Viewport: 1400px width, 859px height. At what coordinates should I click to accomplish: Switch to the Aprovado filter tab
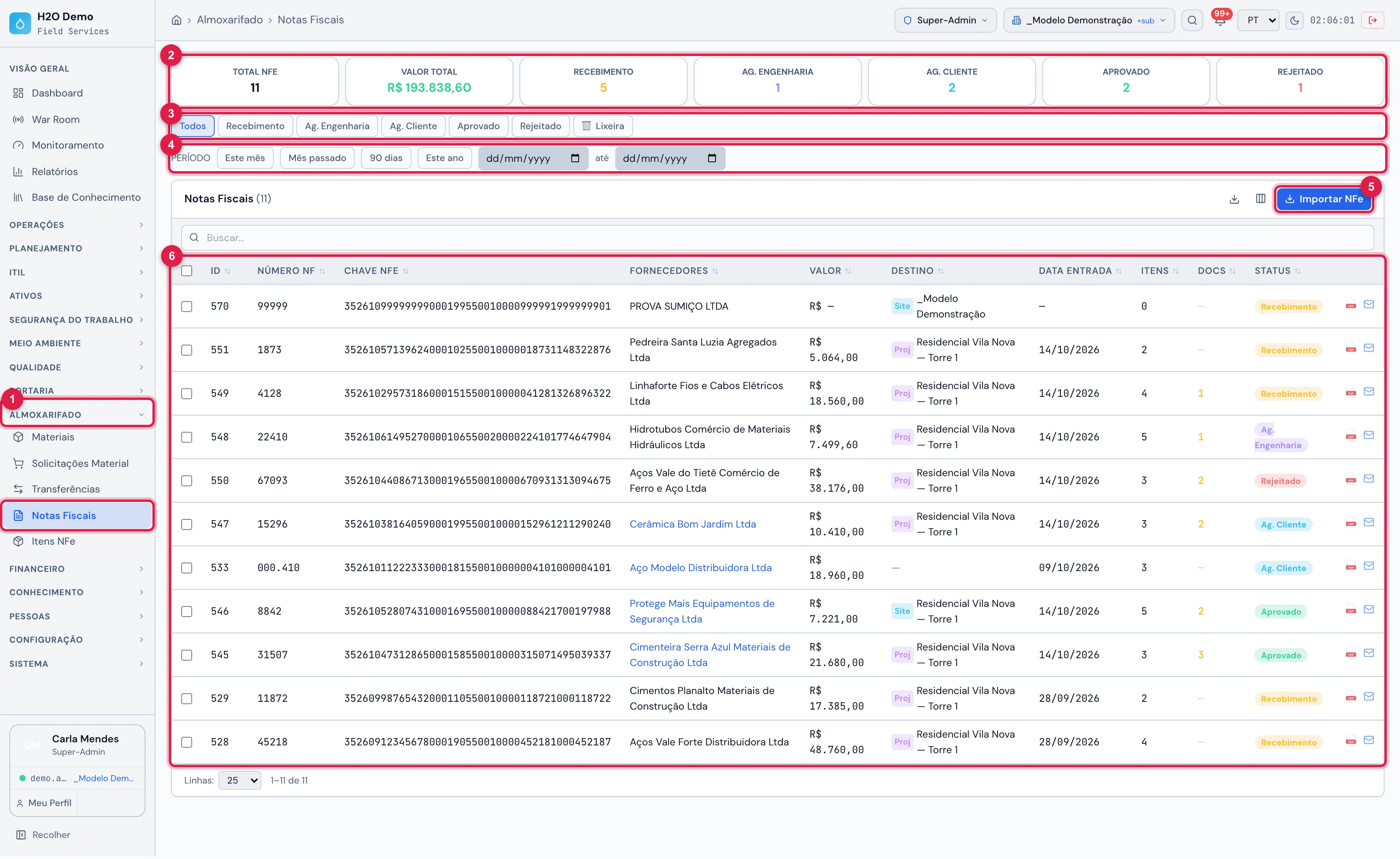[x=478, y=126]
